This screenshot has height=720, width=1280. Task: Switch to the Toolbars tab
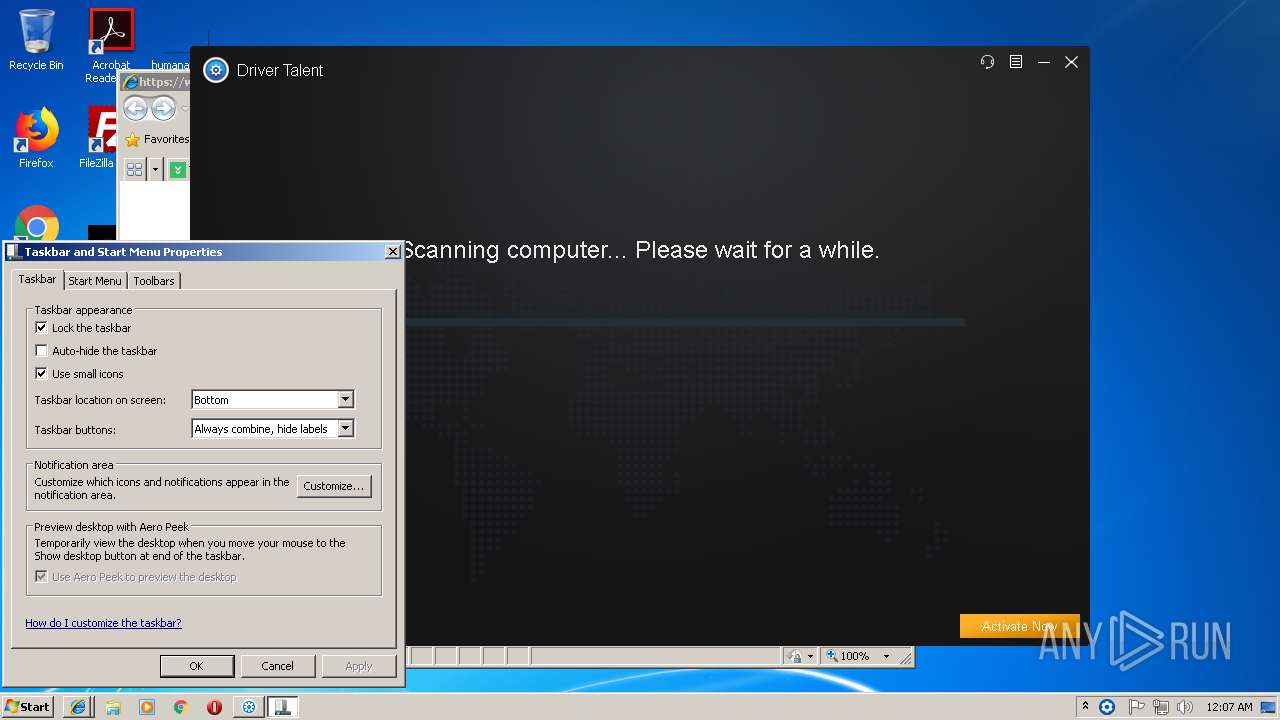154,281
